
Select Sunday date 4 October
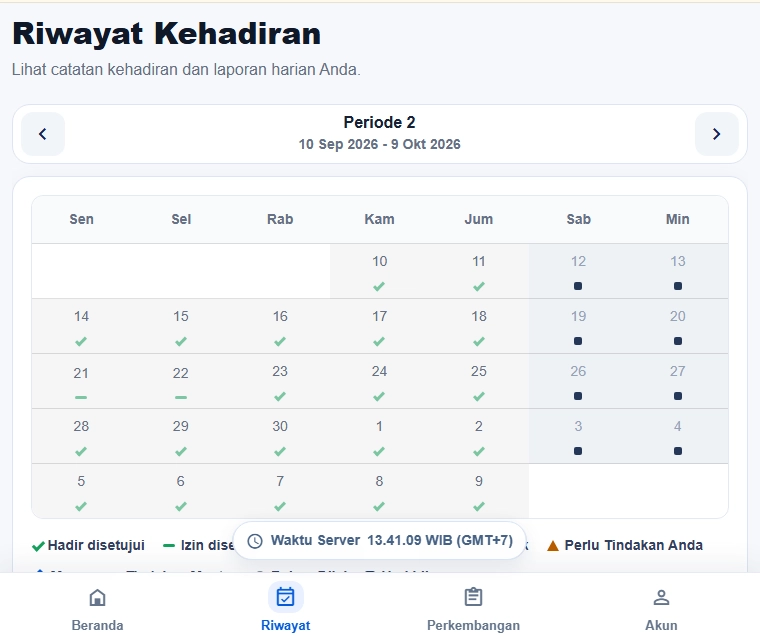point(678,436)
